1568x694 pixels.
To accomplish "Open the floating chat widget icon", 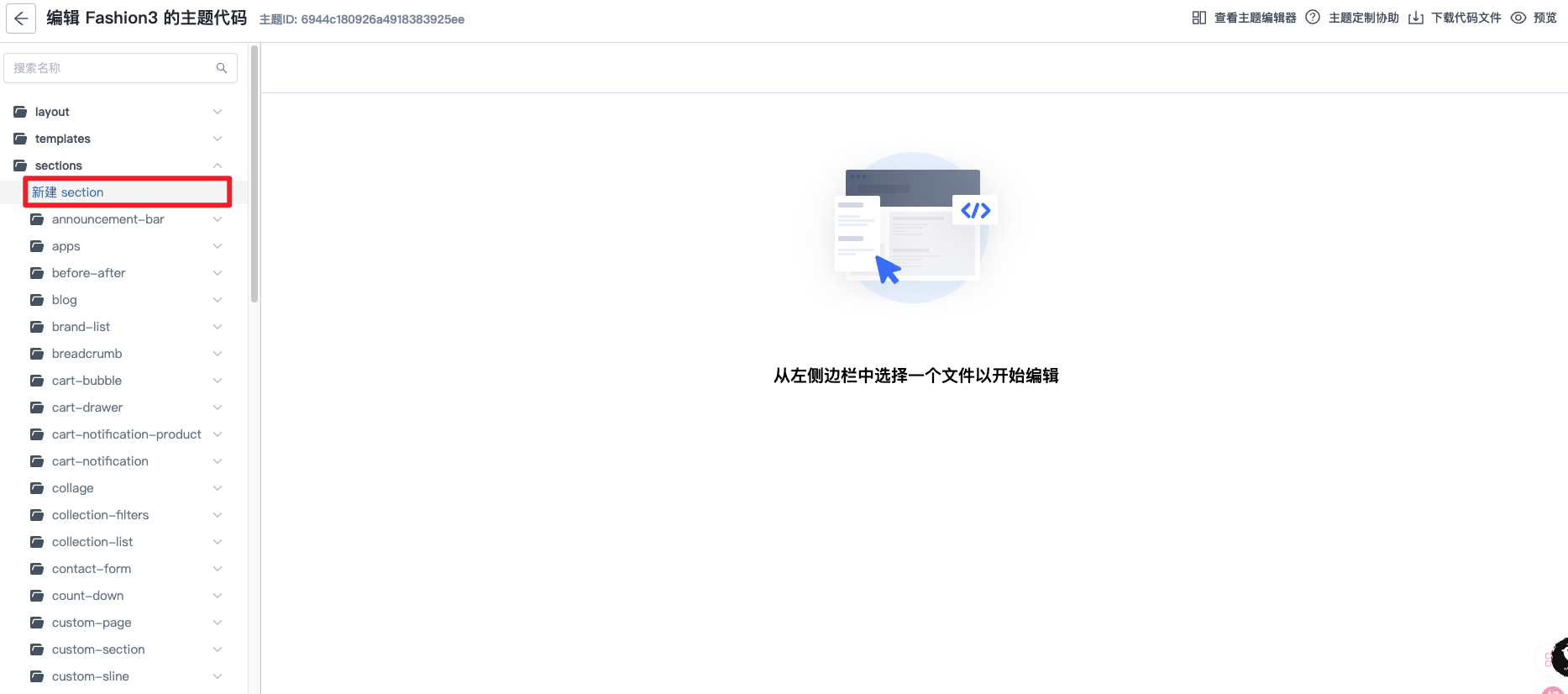I will pos(1559,657).
